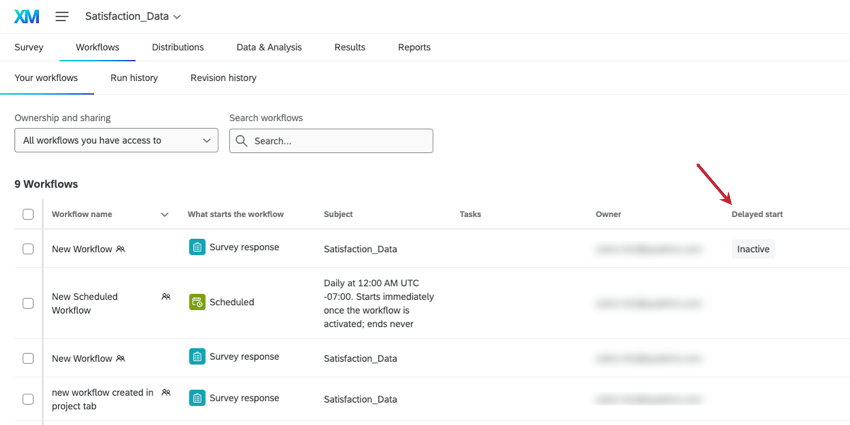Open the Run history tab
Viewport: 850px width, 425px height.
(134, 78)
